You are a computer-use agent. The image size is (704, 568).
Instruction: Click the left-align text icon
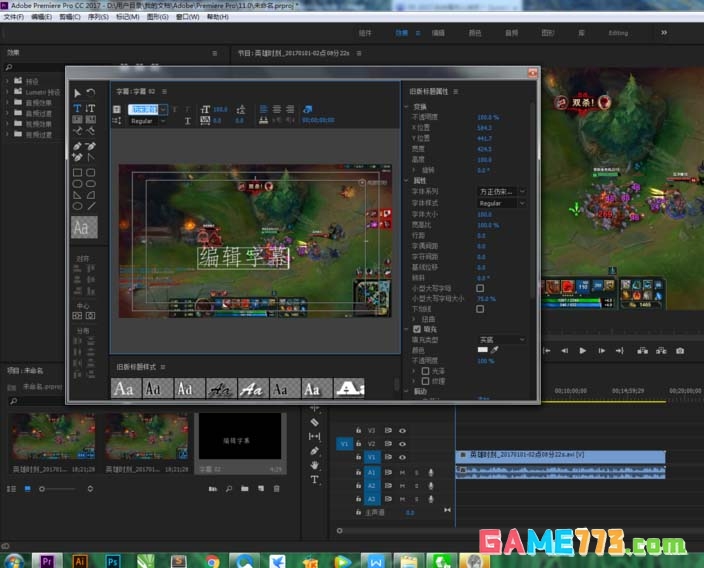pos(264,109)
